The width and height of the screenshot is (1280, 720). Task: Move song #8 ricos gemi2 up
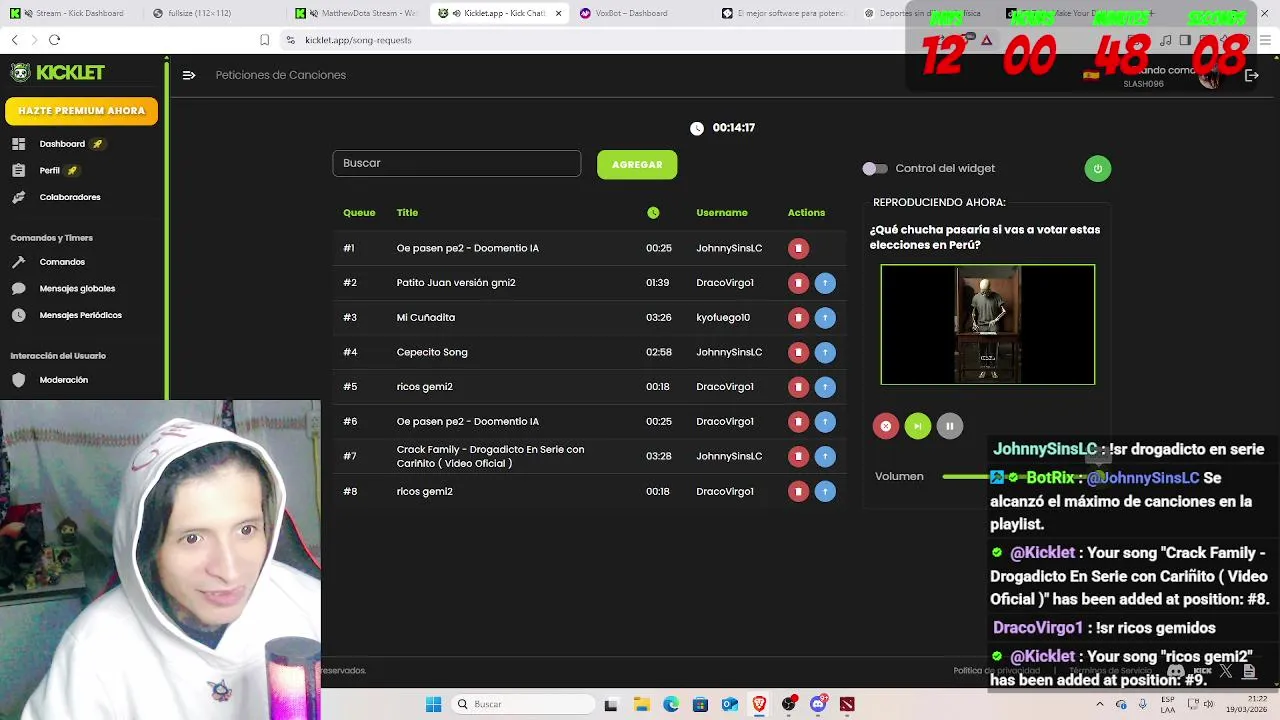(x=825, y=491)
